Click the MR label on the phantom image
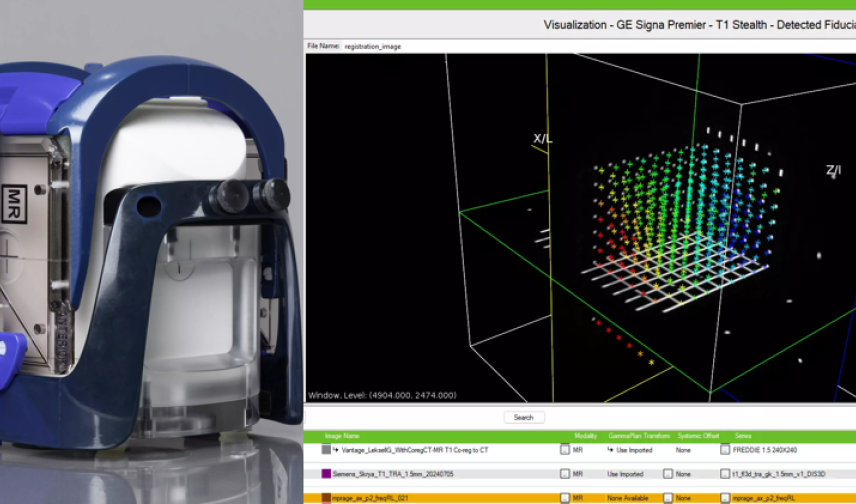This screenshot has height=504, width=856. 16,195
